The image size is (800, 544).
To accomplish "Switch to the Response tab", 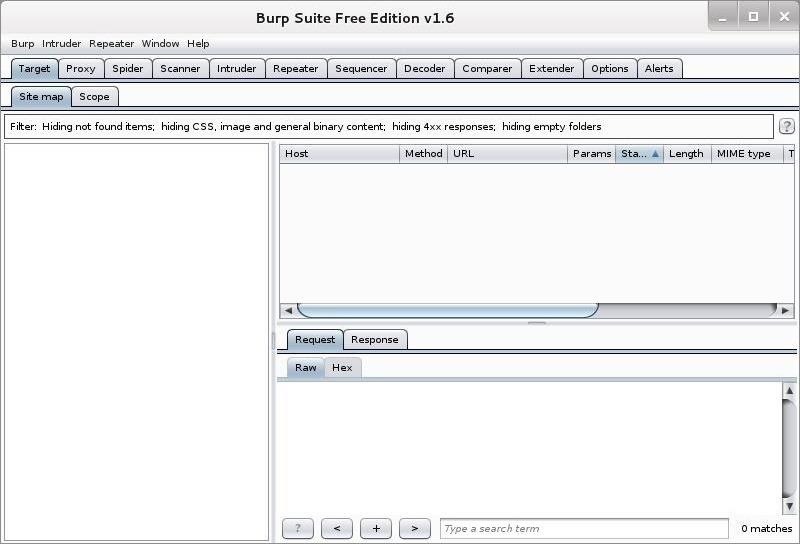I will pos(374,339).
